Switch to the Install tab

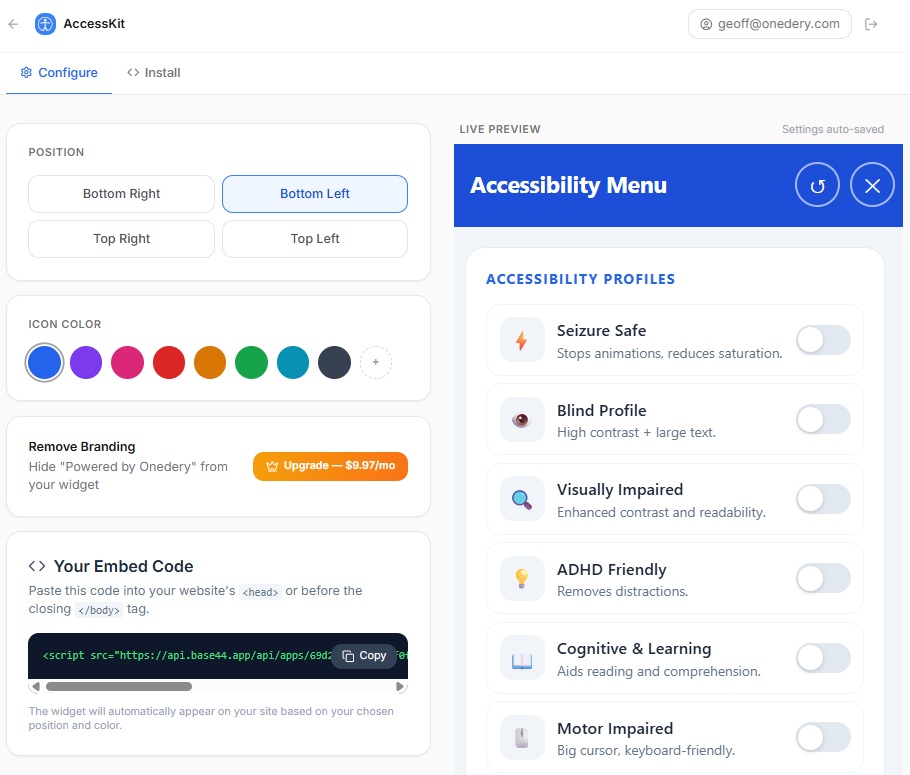(x=154, y=73)
